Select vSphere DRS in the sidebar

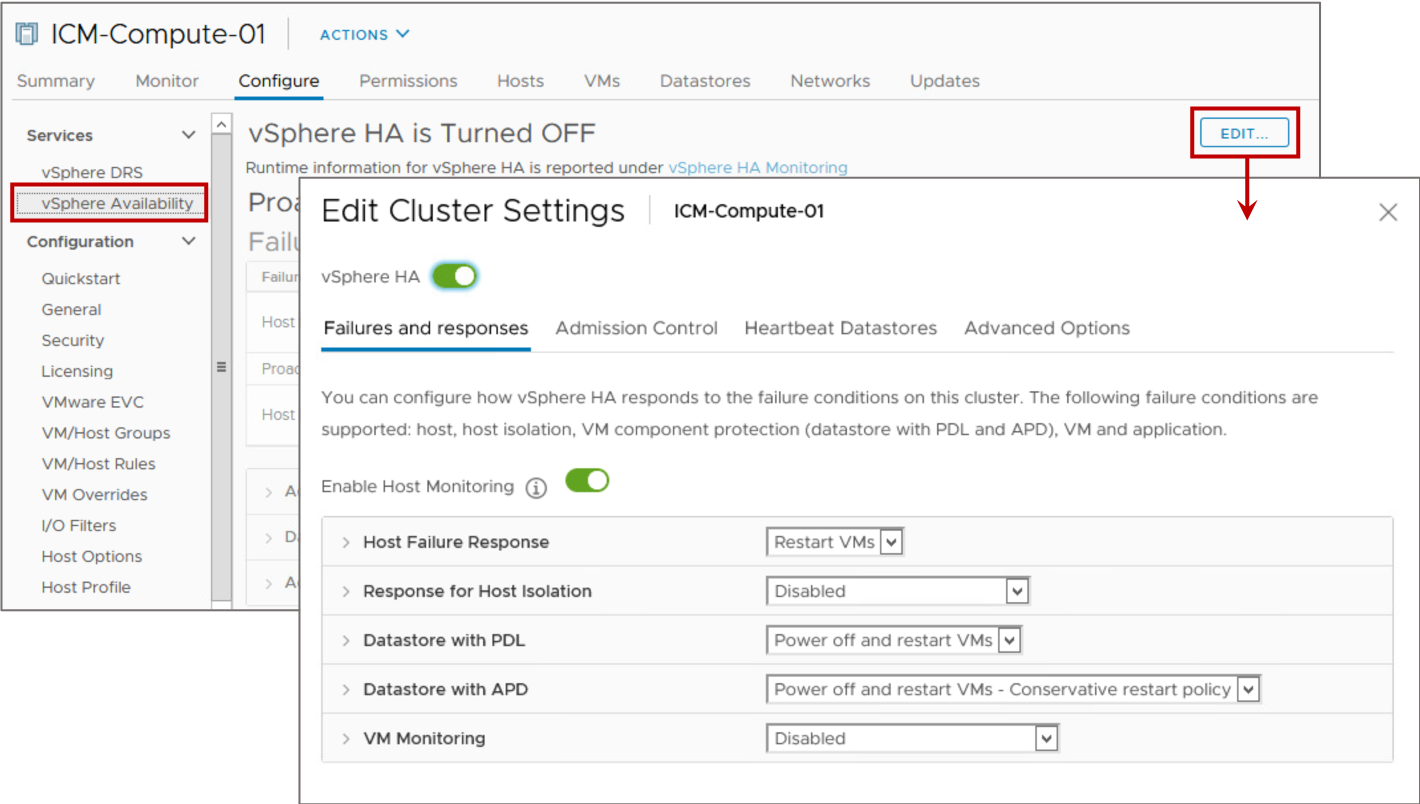point(92,172)
